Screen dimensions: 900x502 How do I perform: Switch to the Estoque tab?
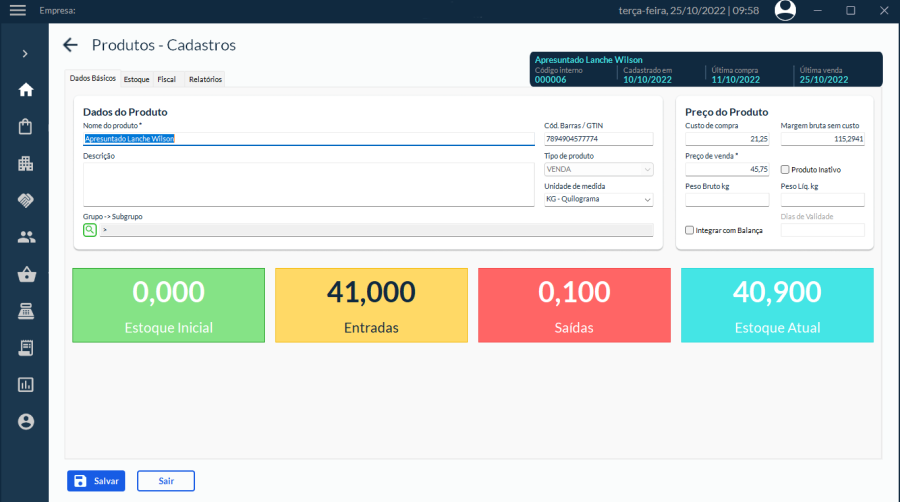[137, 79]
